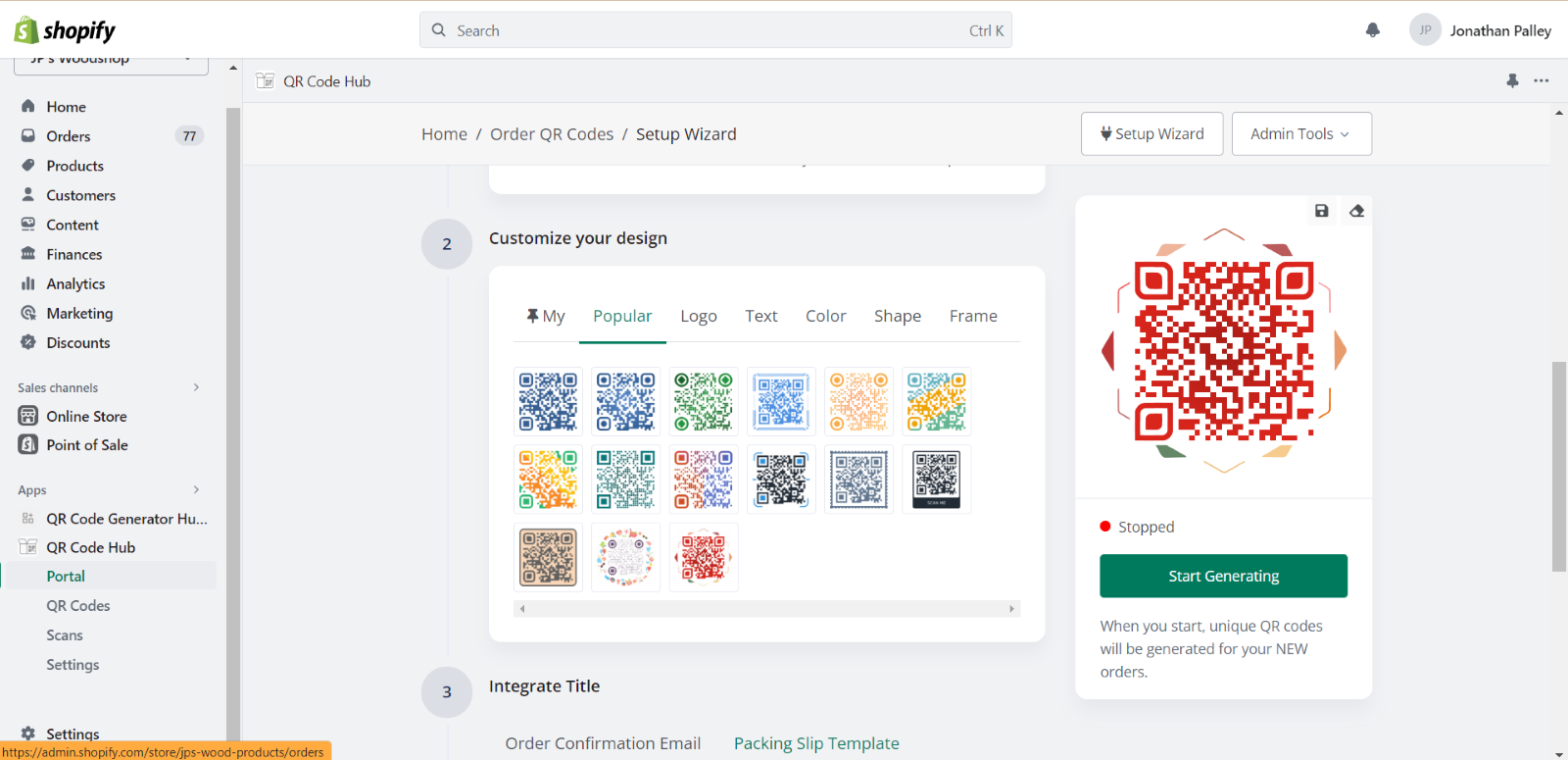The image size is (1568, 760).
Task: Click the QR Code Hub sidebar icon
Action: click(28, 547)
